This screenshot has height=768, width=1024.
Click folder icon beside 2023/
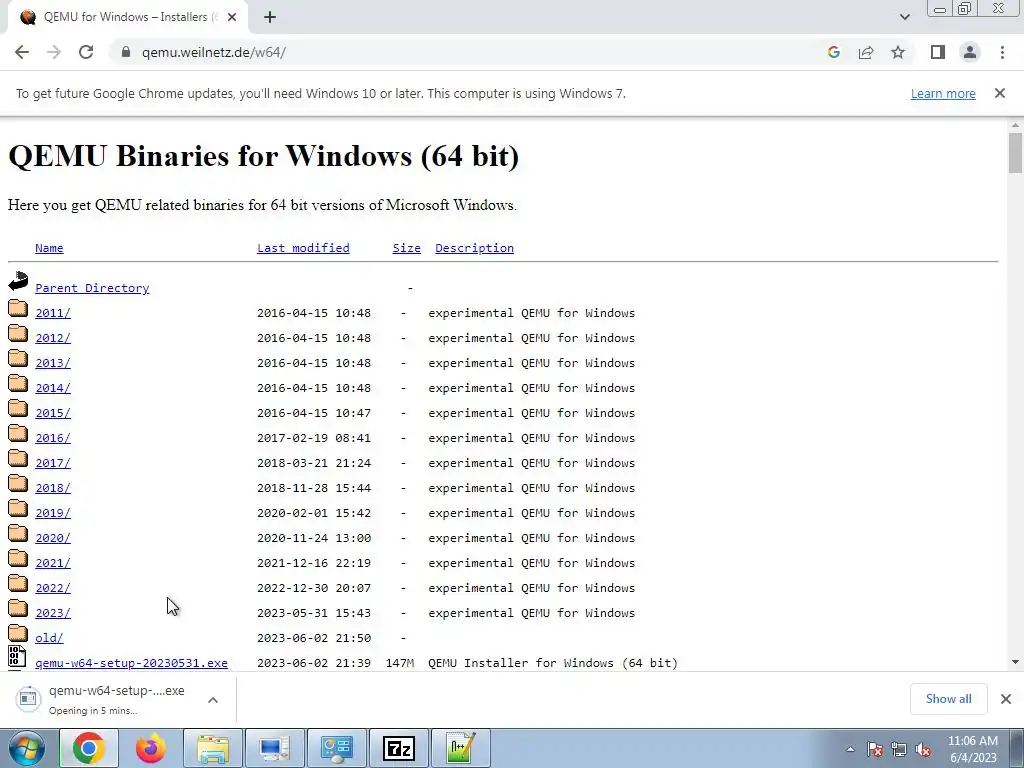tap(18, 609)
